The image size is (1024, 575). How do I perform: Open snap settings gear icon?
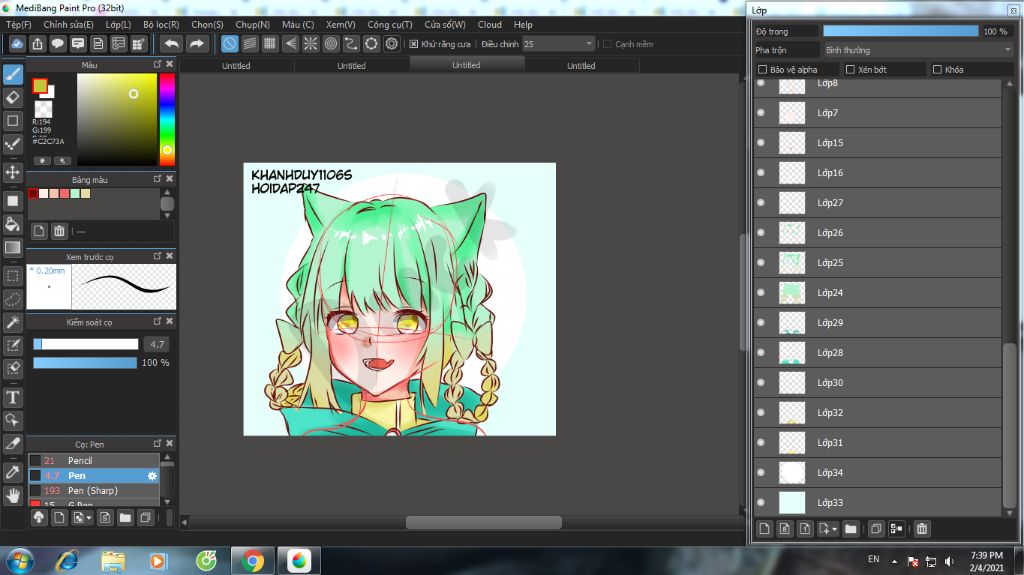[391, 44]
